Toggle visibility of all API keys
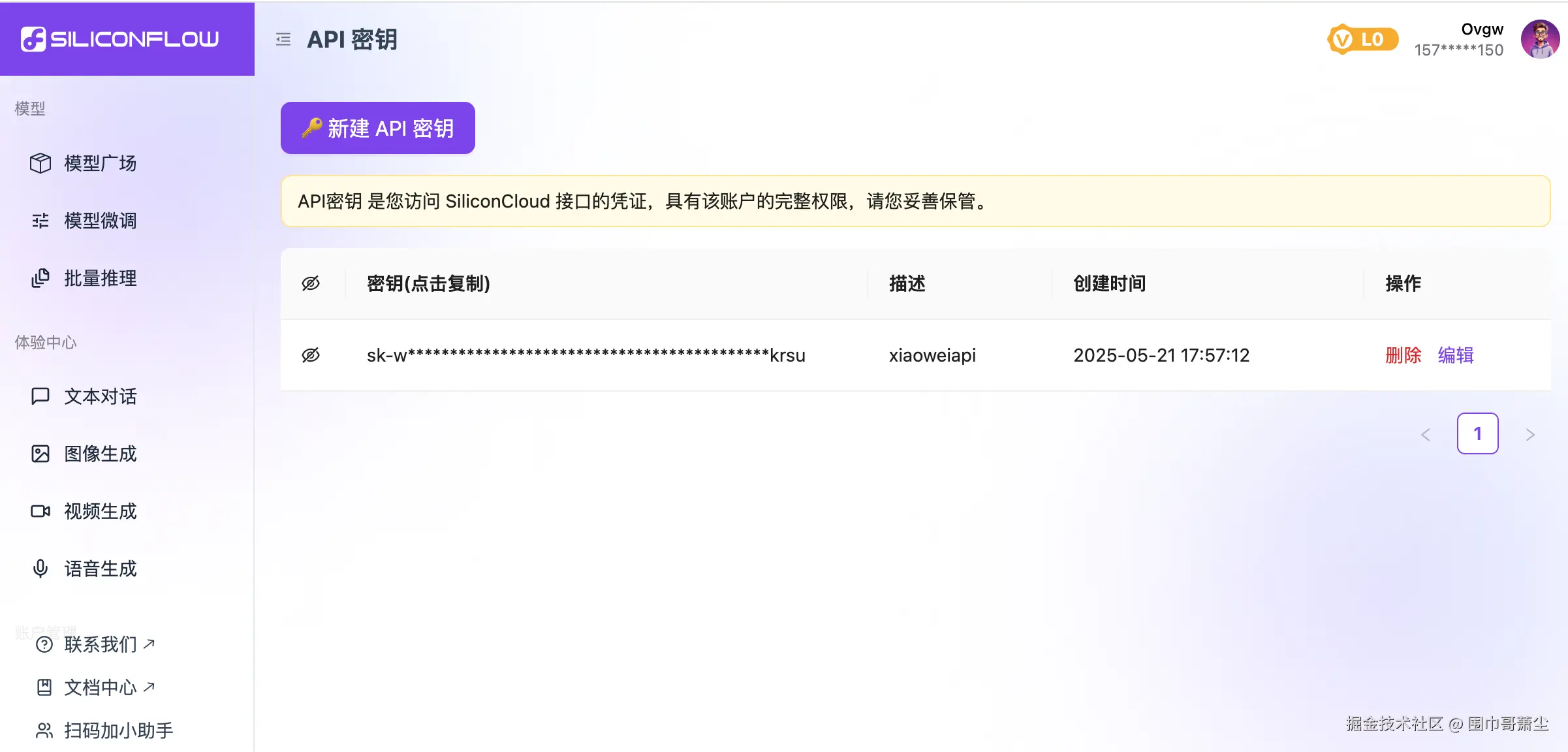The height and width of the screenshot is (752, 1568). pos(311,283)
